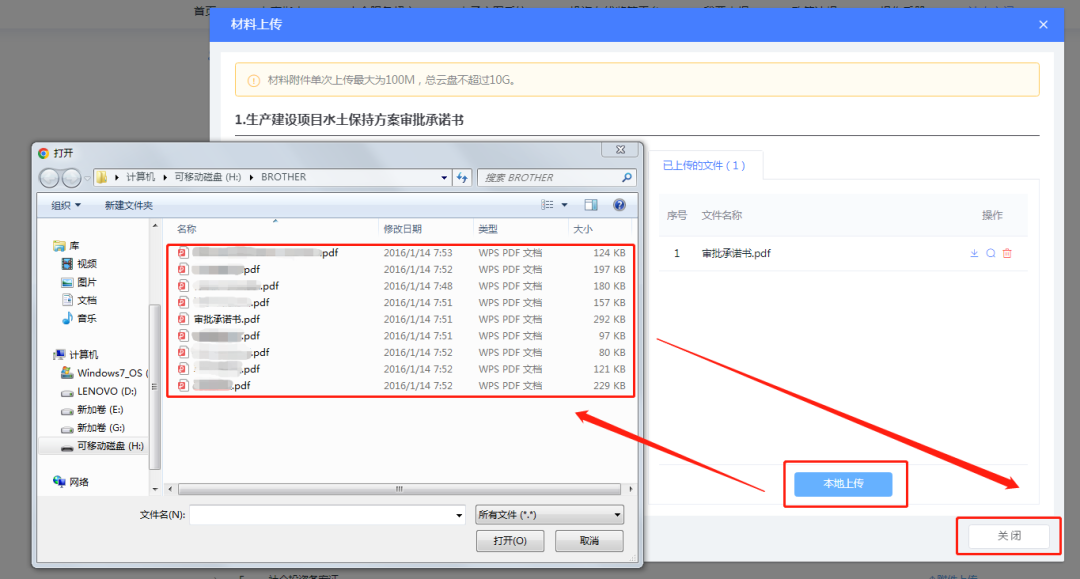Click 新建文件夹 in the toolbar
1080x579 pixels.
129,205
